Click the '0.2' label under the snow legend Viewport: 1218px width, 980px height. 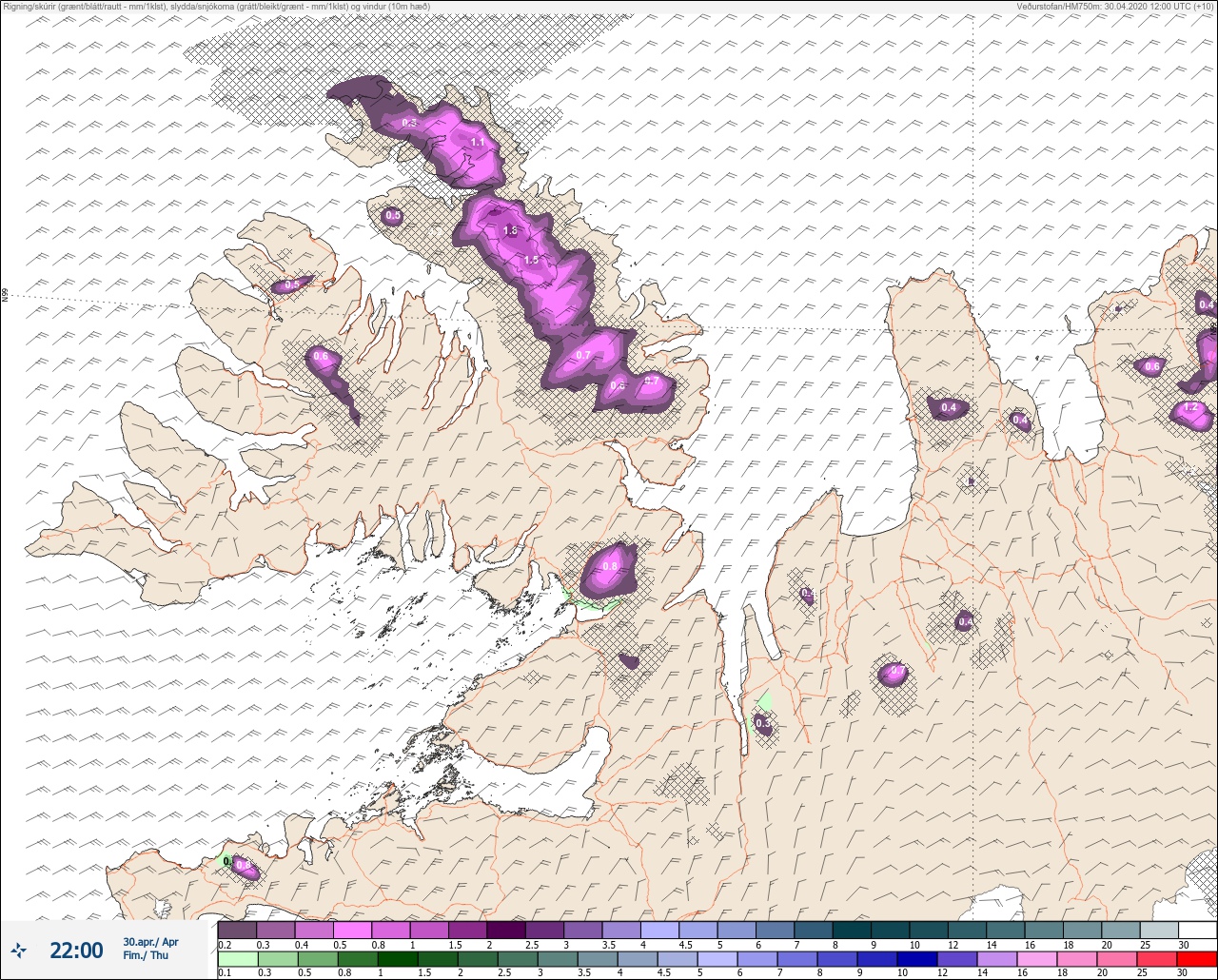point(225,945)
